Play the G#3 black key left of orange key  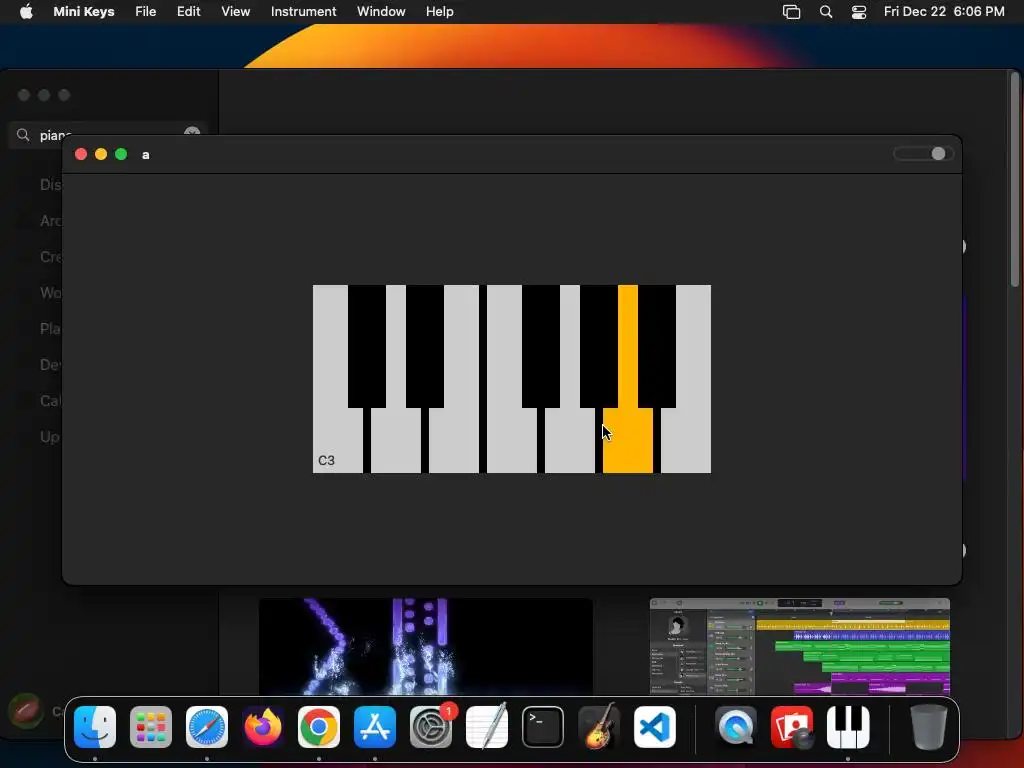click(x=599, y=346)
